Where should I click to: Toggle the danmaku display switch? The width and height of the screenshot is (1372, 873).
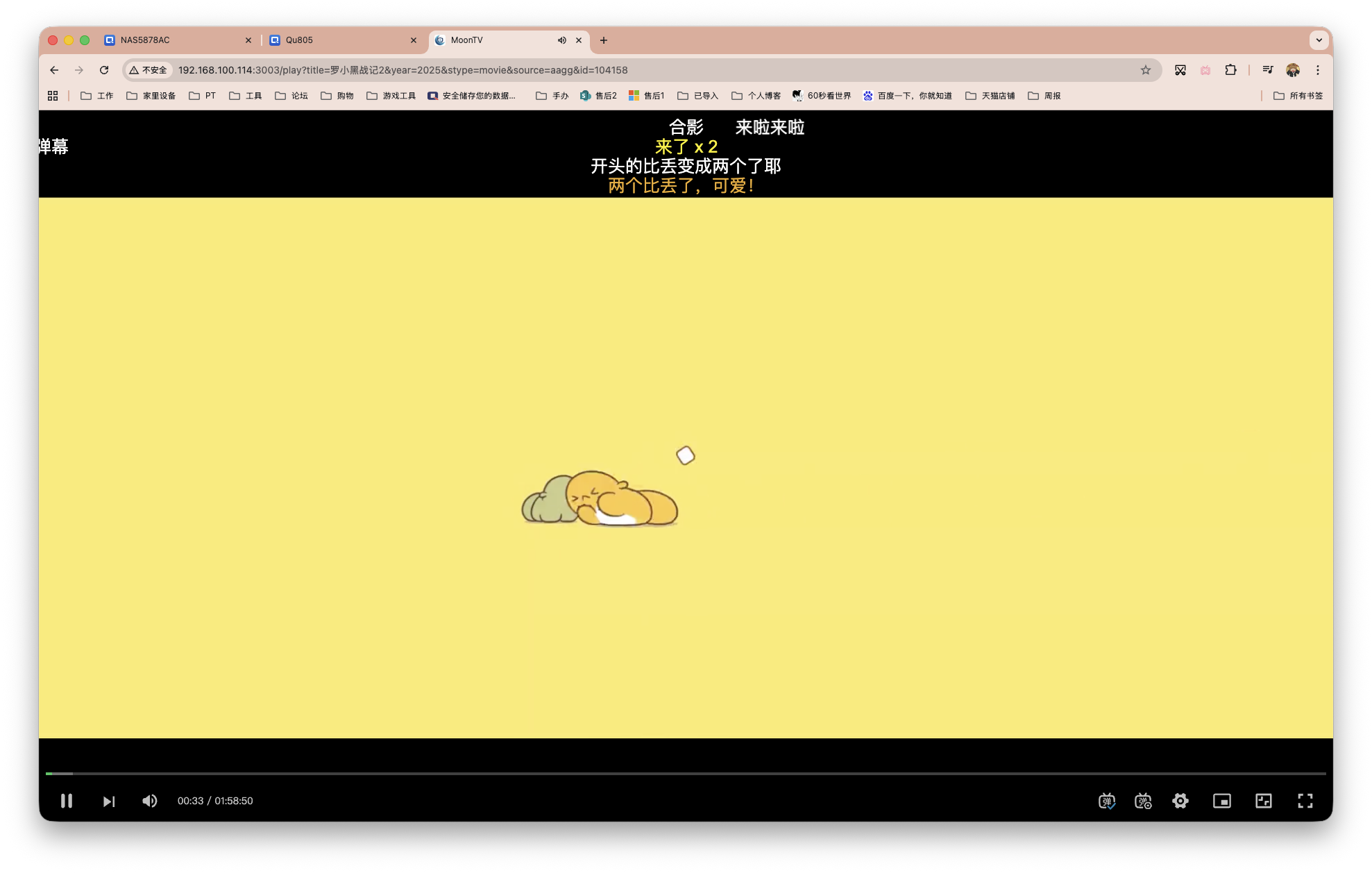[x=1107, y=801]
